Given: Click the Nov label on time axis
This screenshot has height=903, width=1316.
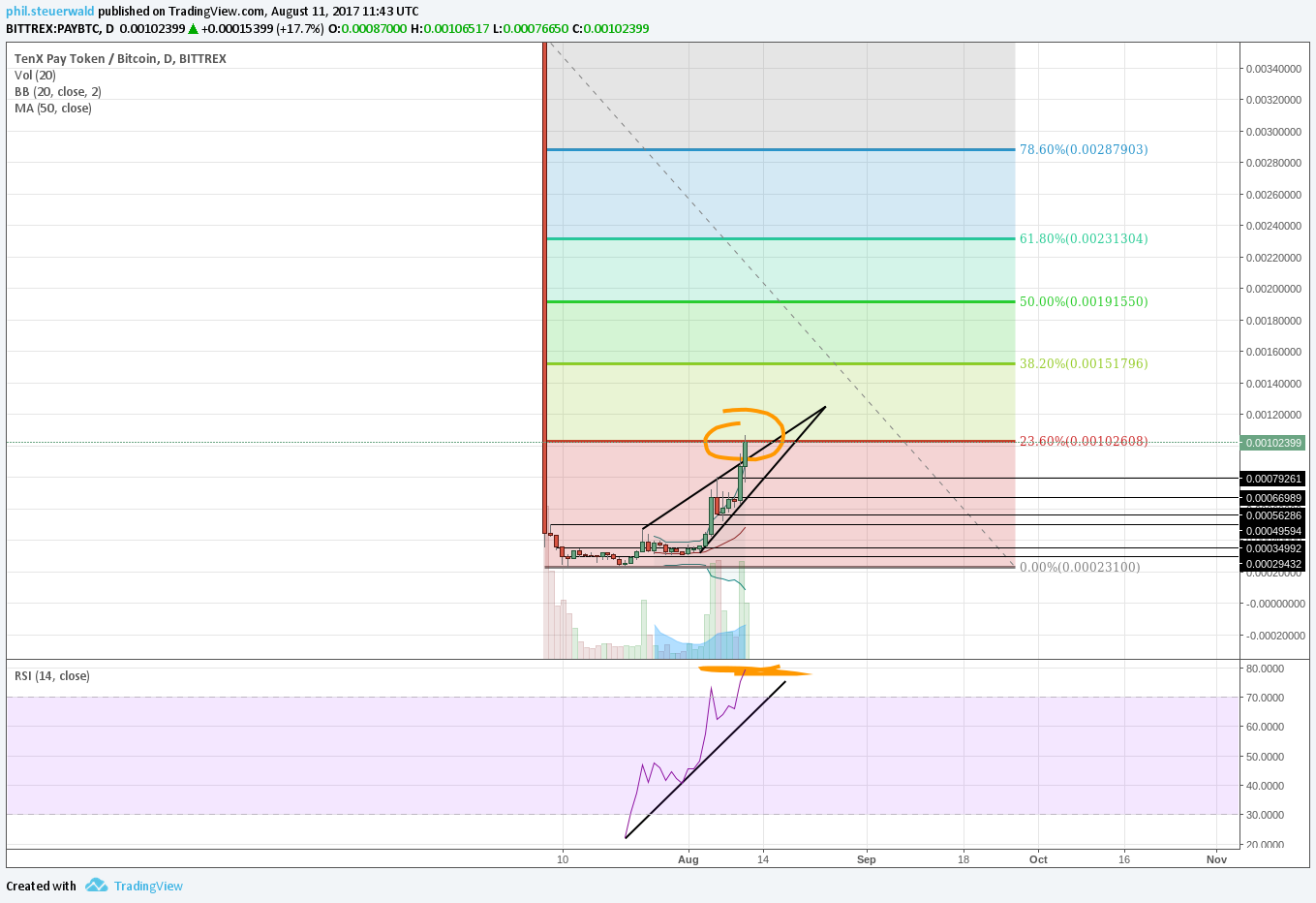Looking at the screenshot, I should click(1217, 859).
